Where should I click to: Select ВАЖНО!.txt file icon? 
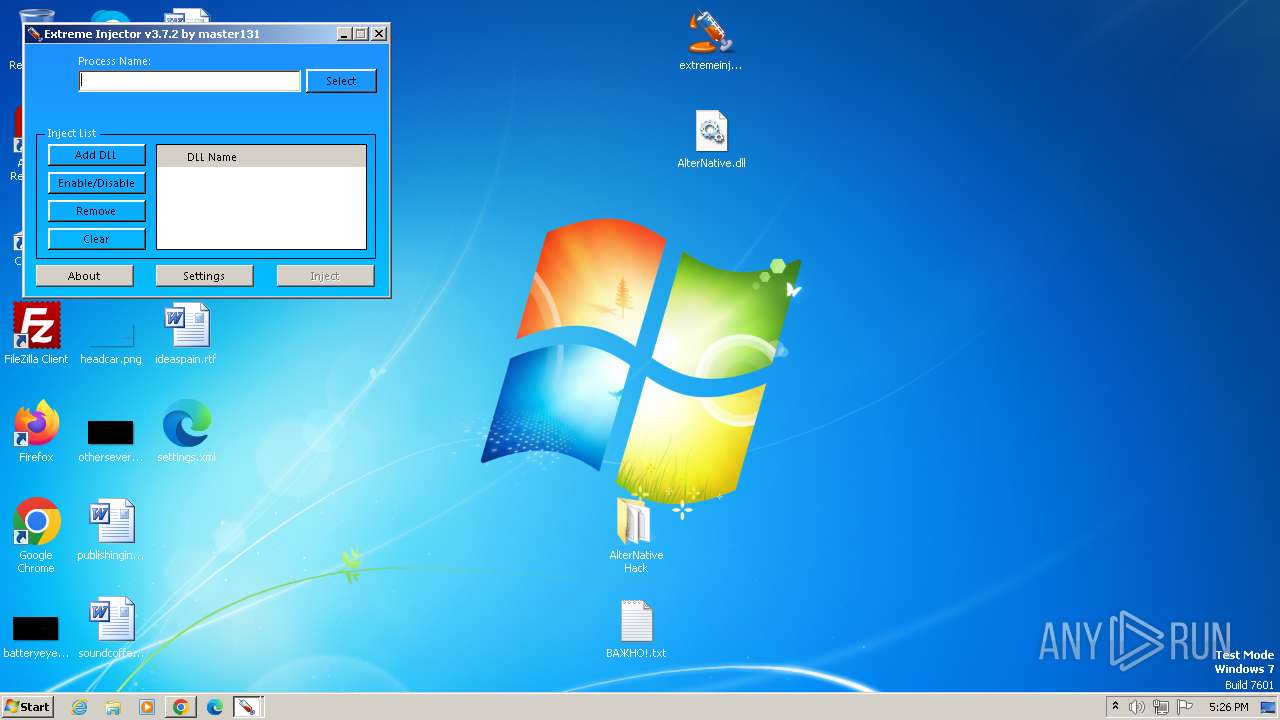point(636,629)
